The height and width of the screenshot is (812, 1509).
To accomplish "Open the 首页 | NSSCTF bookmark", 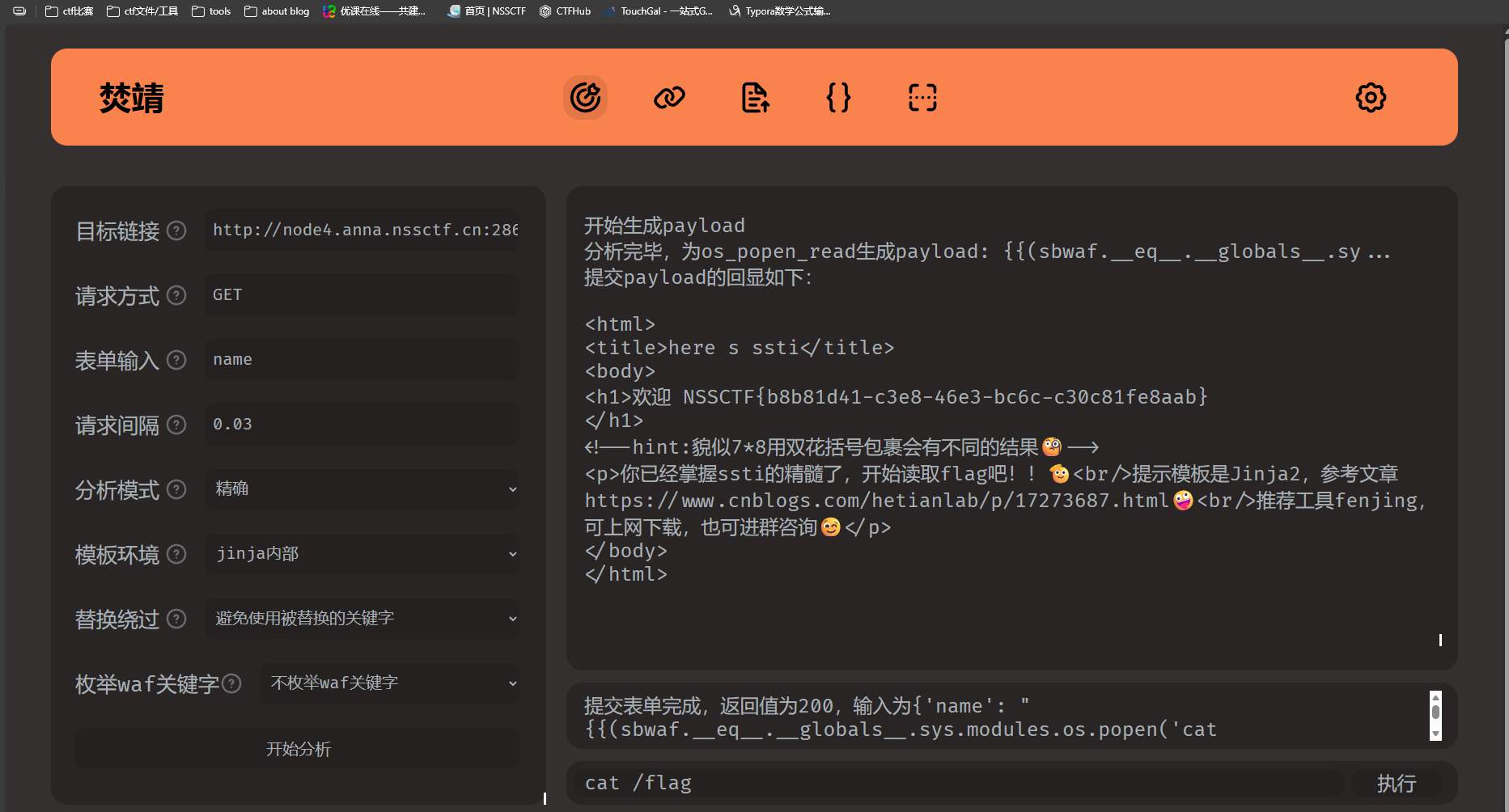I will pyautogui.click(x=486, y=11).
